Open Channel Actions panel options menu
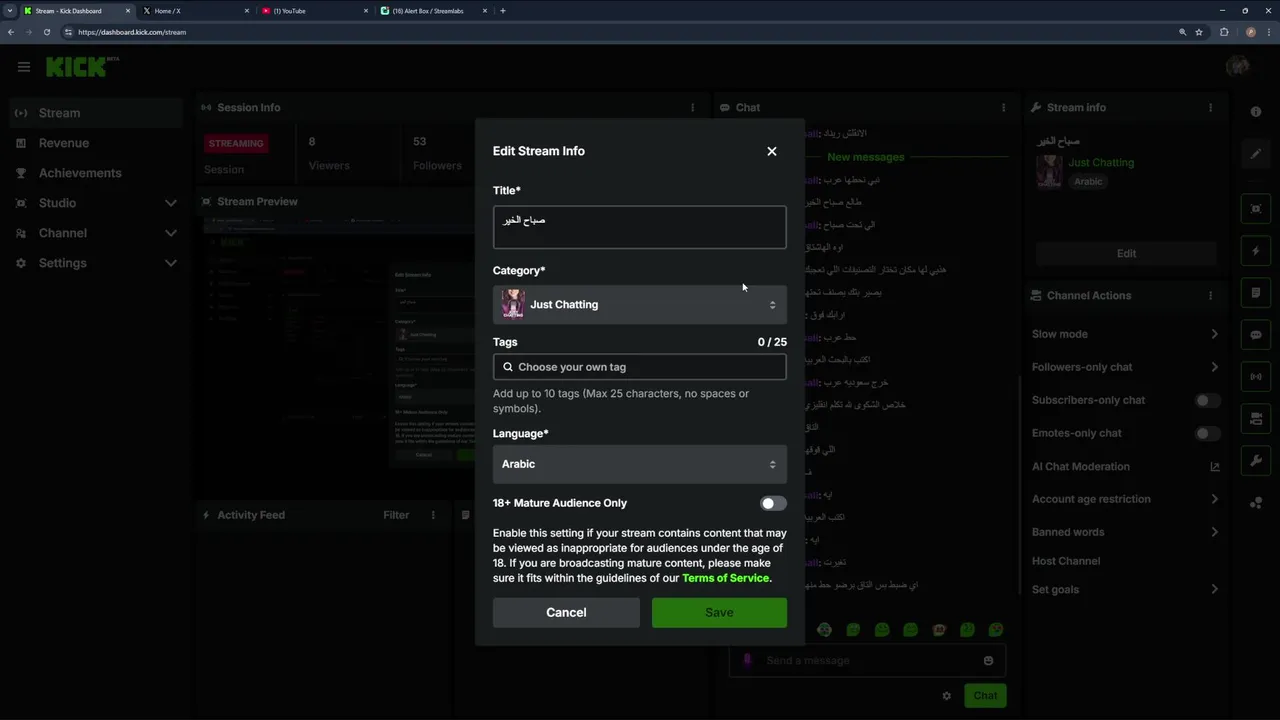 click(x=1210, y=295)
